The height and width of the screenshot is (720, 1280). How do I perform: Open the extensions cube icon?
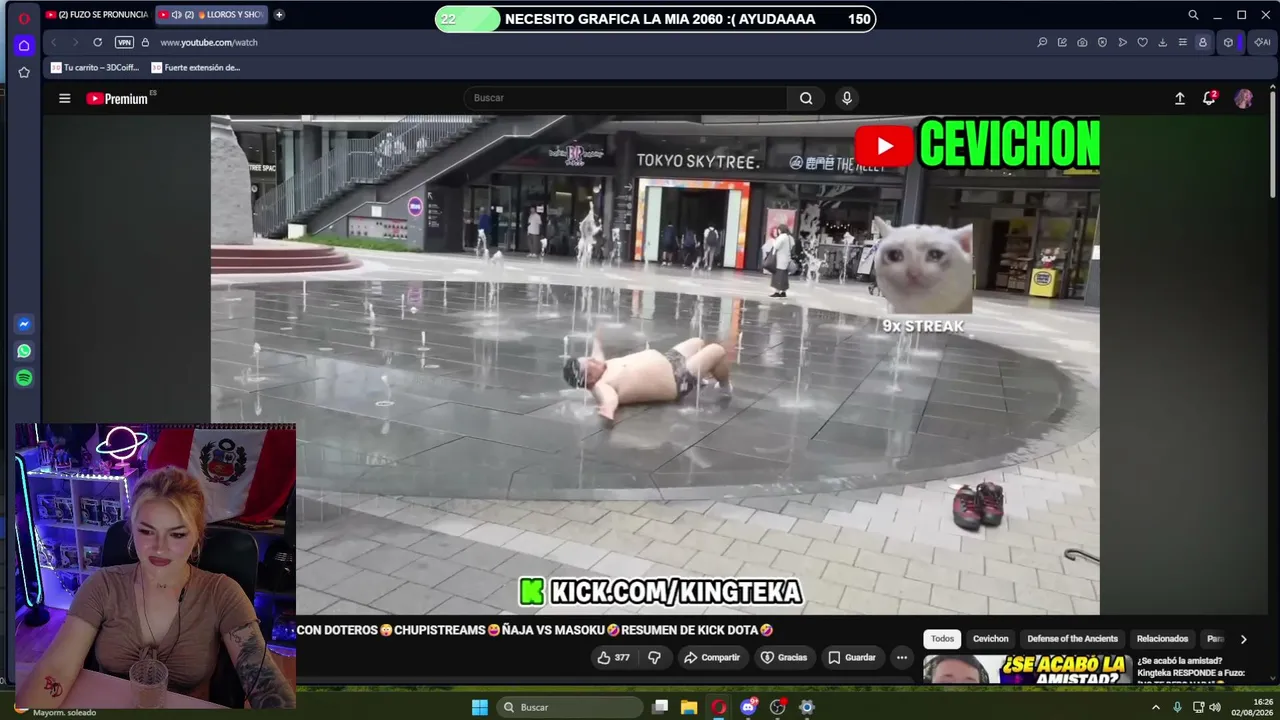tap(1228, 42)
